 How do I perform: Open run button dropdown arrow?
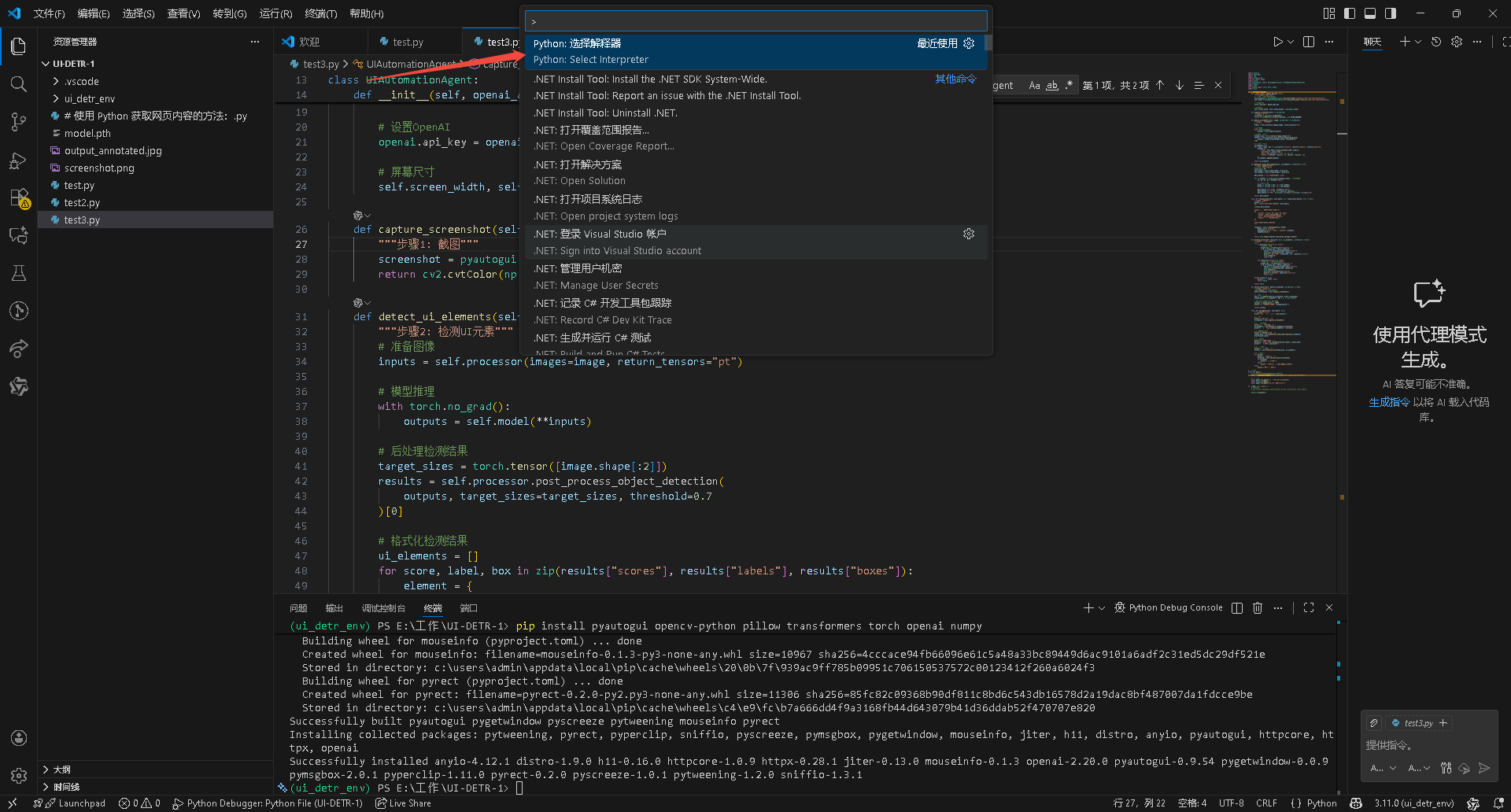click(x=1291, y=42)
